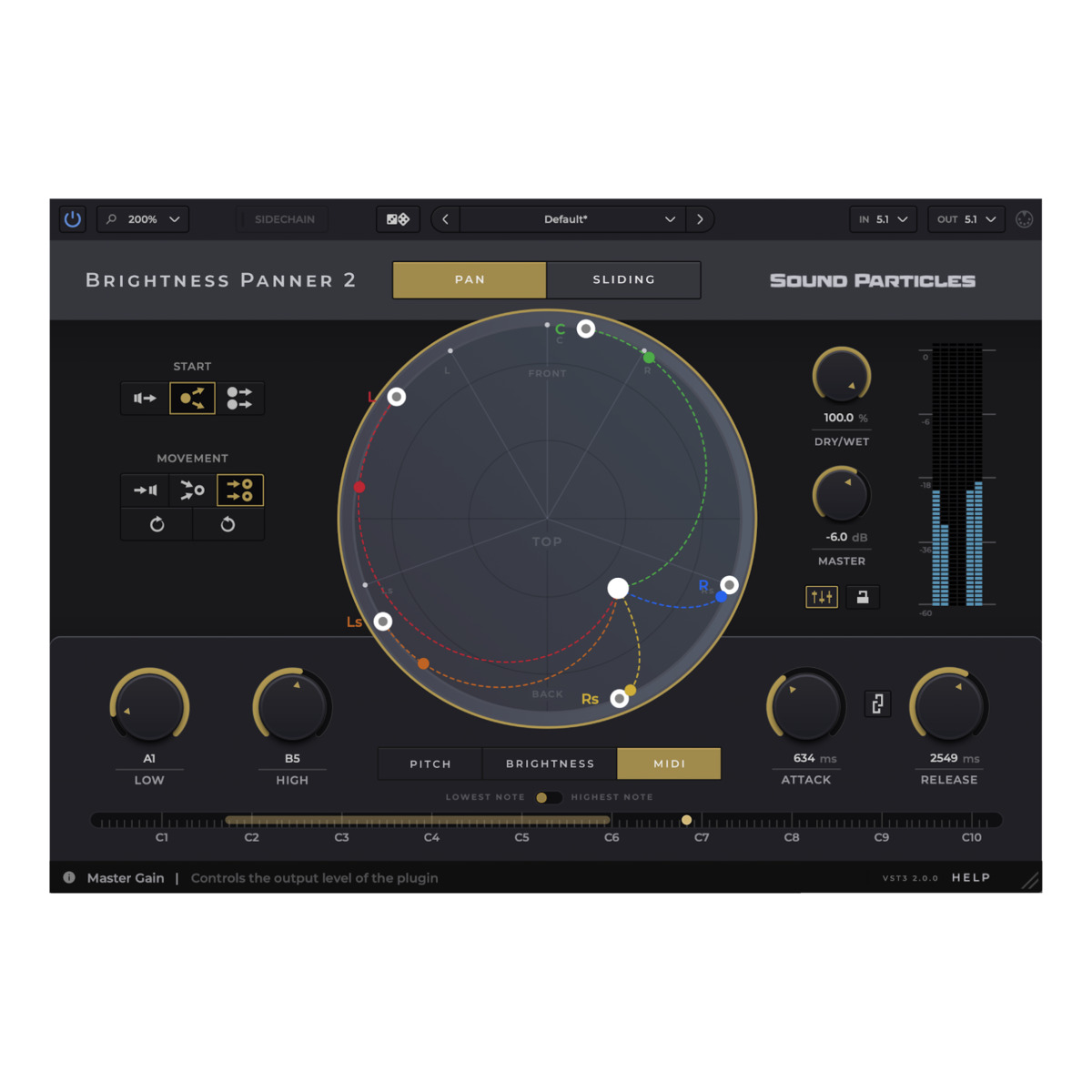Toggle the mixer faders icon
The image size is (1092, 1092).
(822, 597)
